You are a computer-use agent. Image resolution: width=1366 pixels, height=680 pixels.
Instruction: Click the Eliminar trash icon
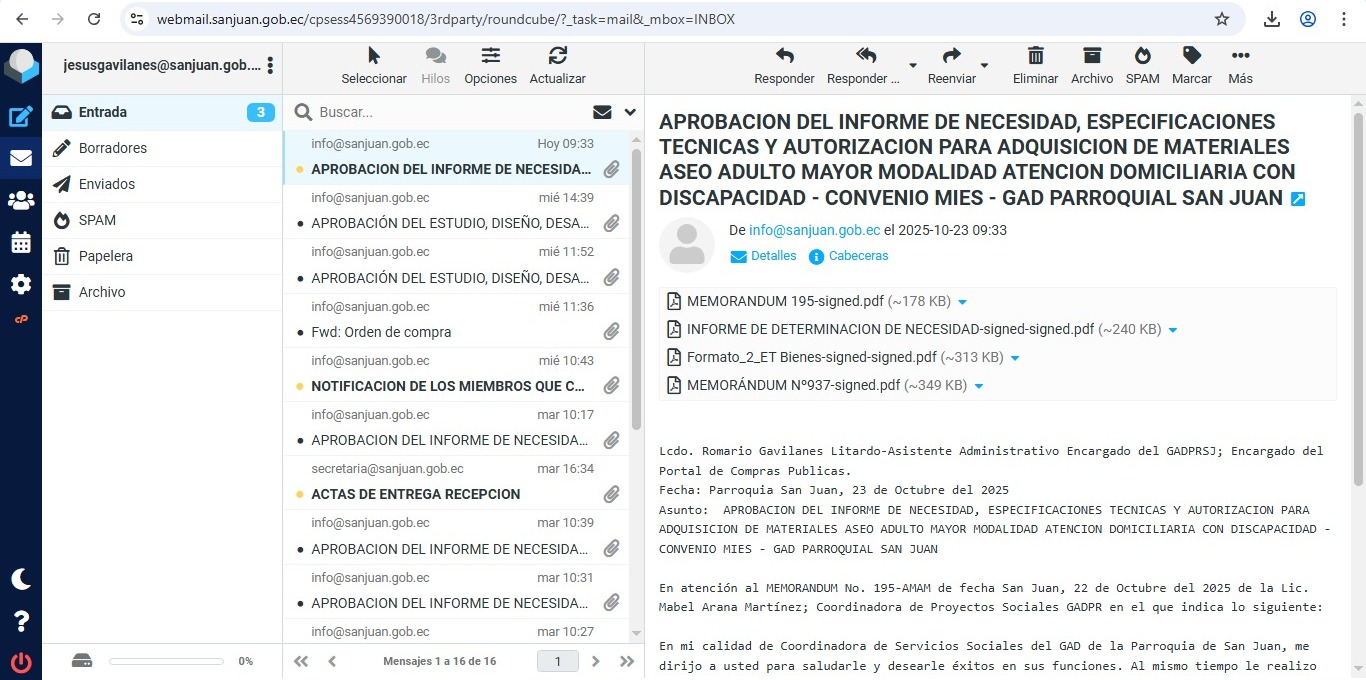[x=1035, y=65]
